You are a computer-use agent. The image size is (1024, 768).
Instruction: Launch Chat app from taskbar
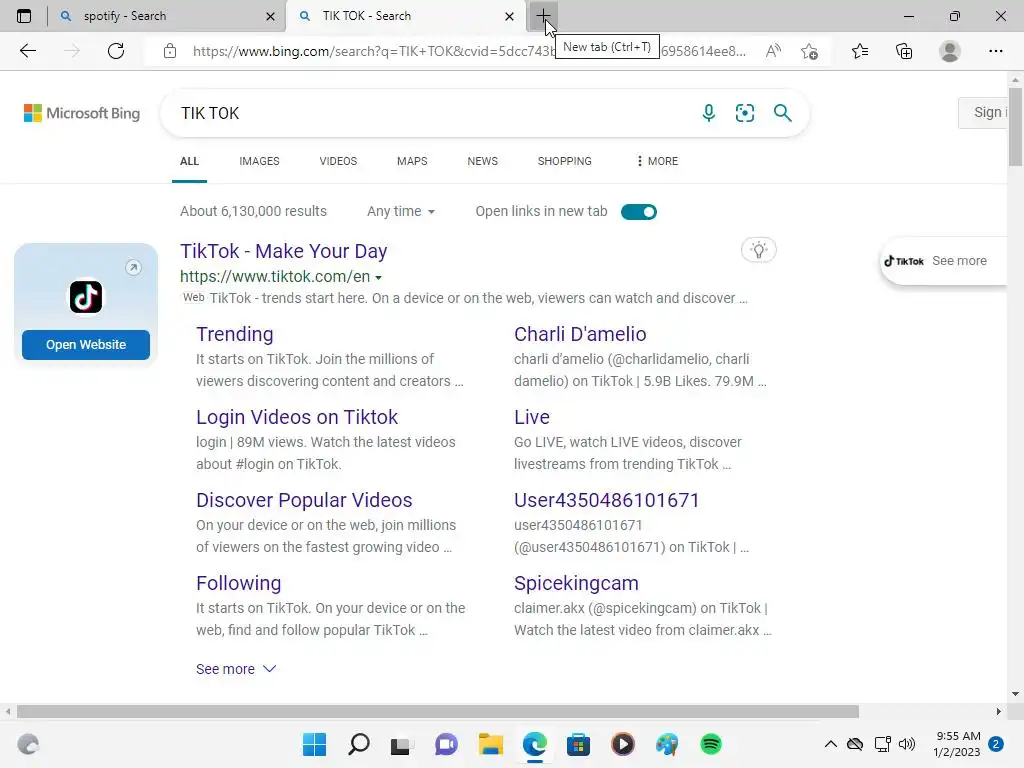[446, 744]
